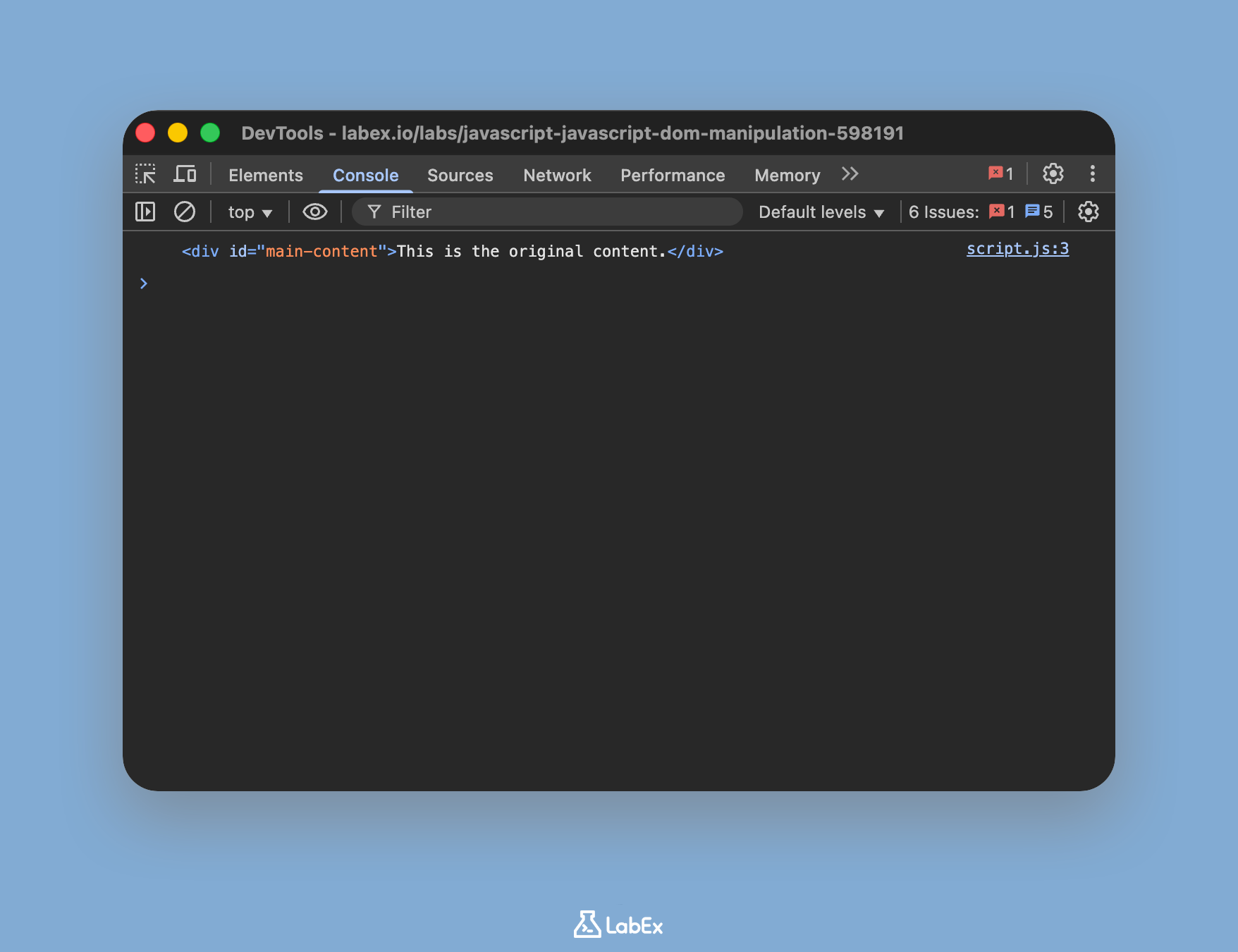The image size is (1238, 952).
Task: Click inside the console Filter field
Action: 546,212
